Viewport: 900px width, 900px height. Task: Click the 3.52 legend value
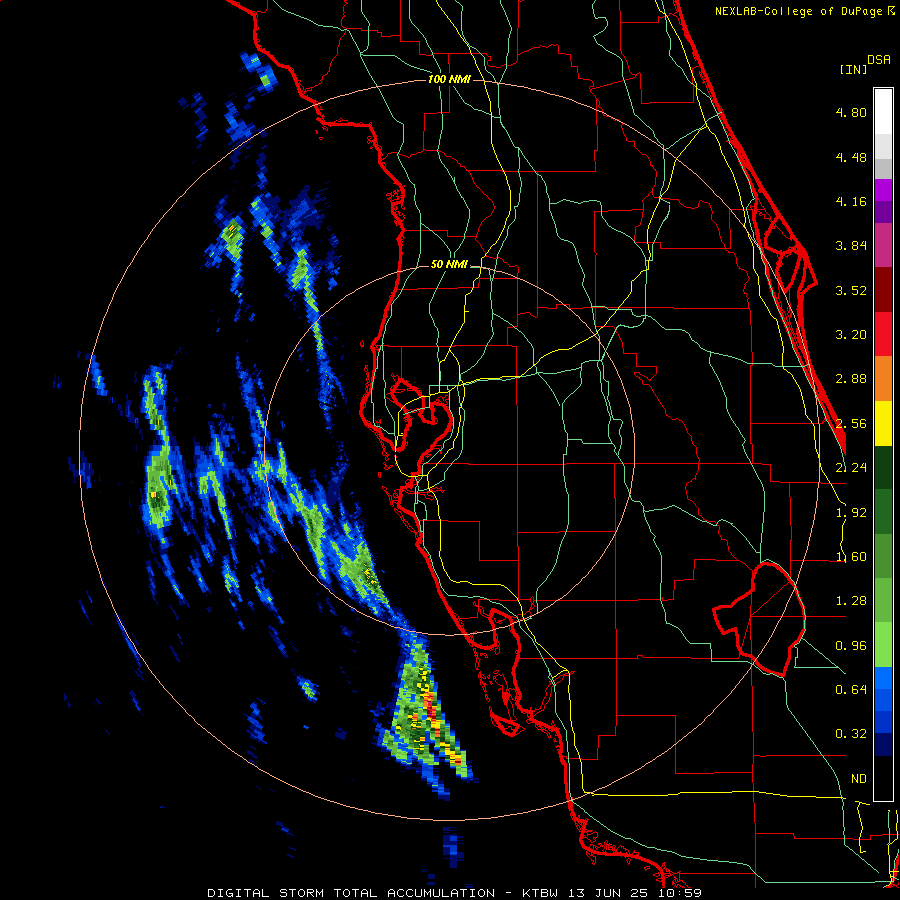click(x=851, y=290)
